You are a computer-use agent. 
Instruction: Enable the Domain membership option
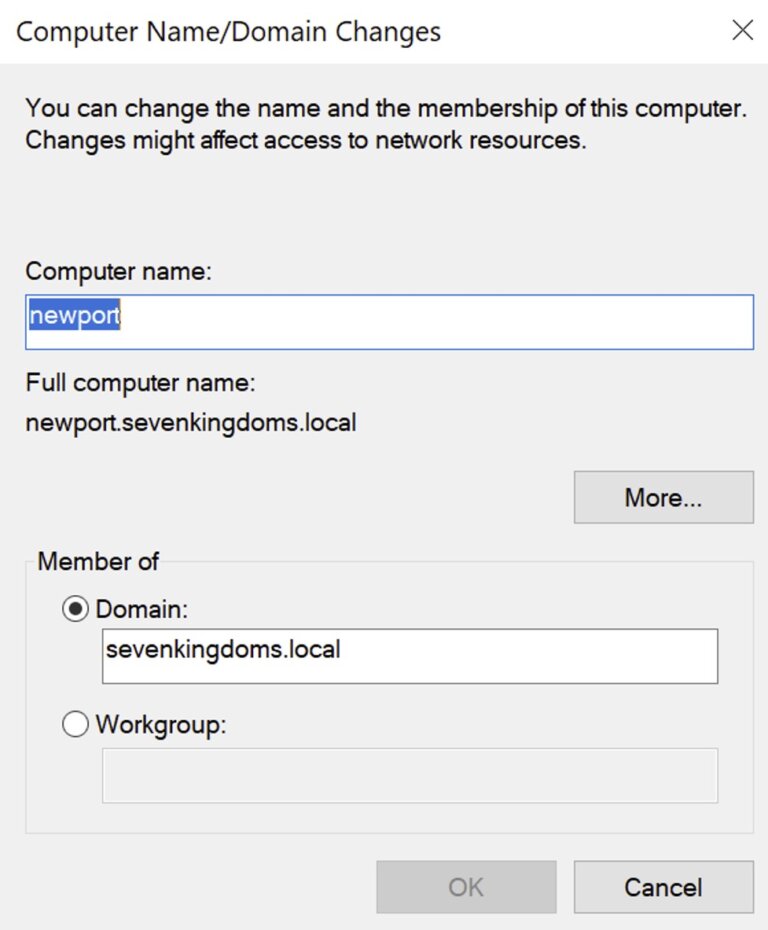[75, 608]
